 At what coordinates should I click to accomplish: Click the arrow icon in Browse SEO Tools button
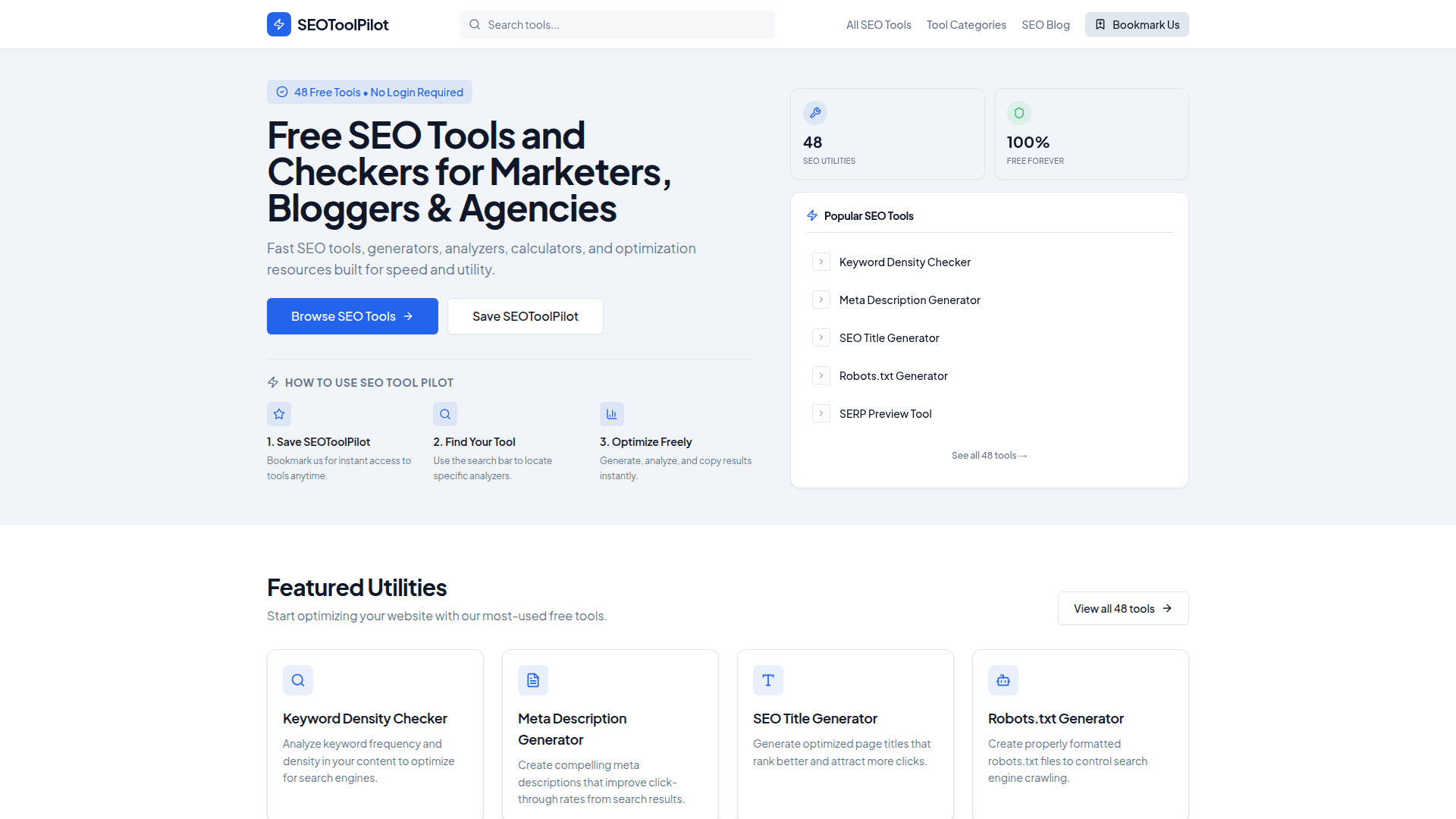[408, 316]
